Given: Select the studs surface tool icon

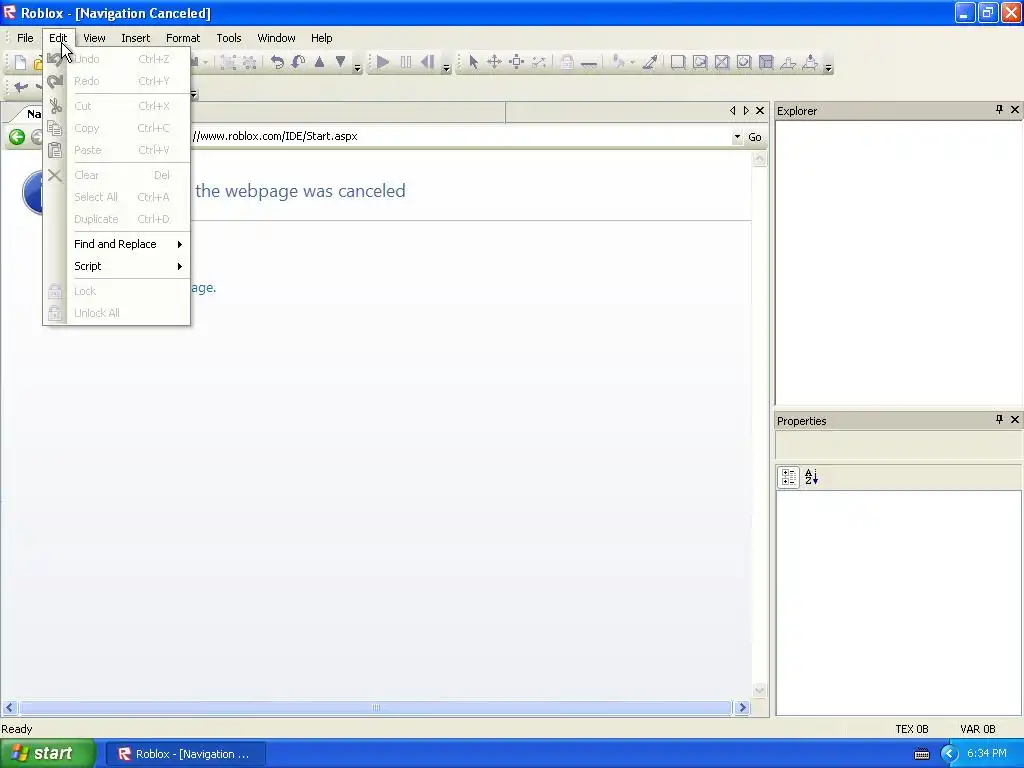Looking at the screenshot, I should pyautogui.click(x=744, y=63).
